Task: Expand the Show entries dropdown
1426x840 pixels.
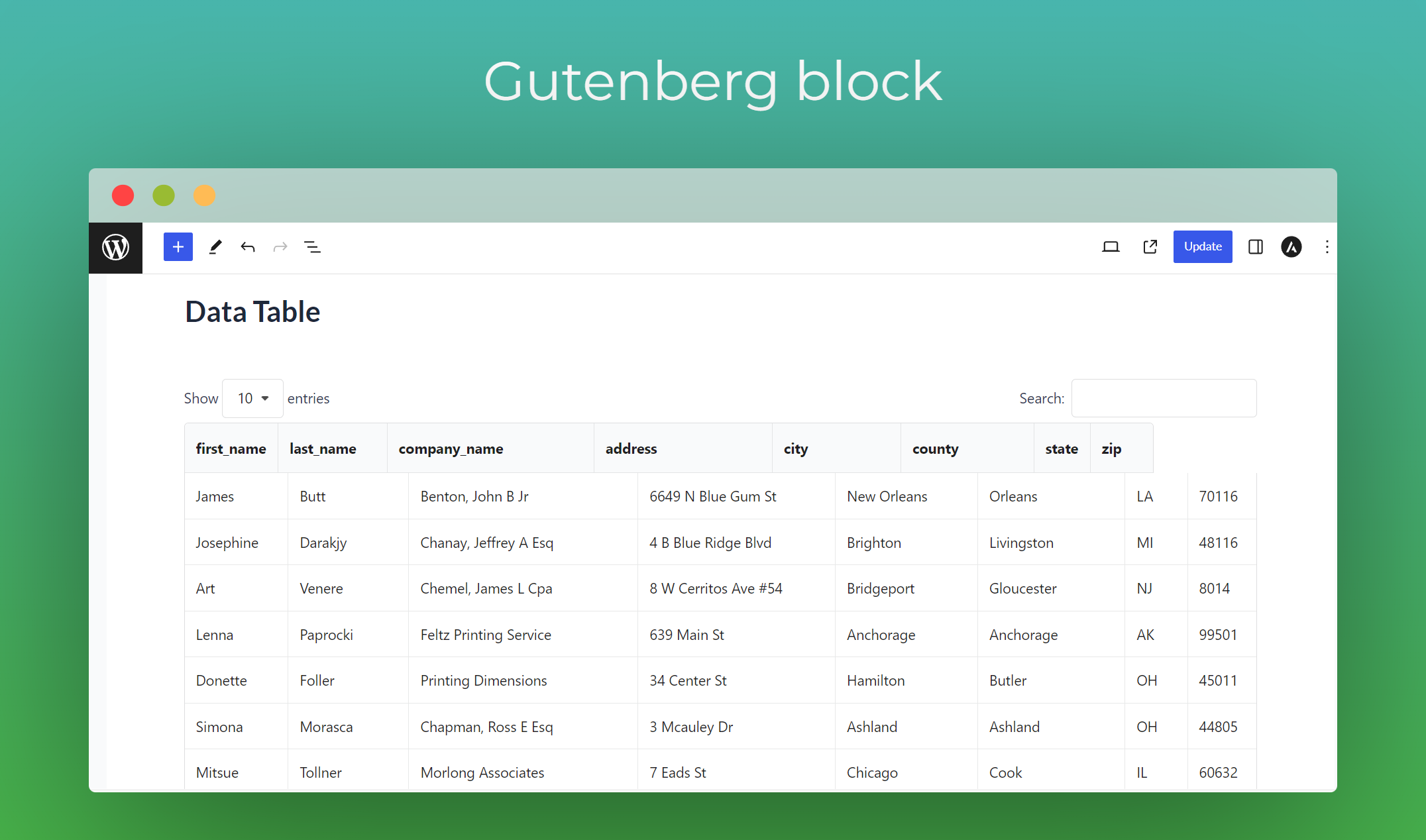Action: [251, 397]
